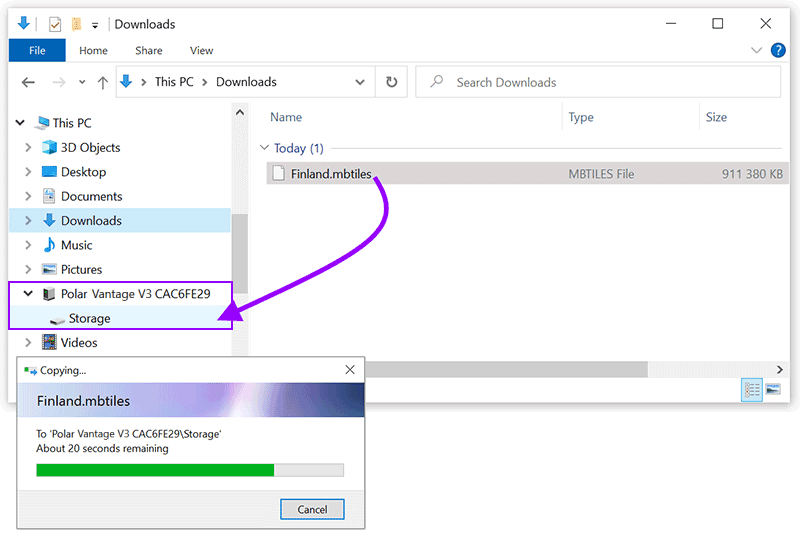
Task: Select Storage under Polar Vantage V3
Action: [x=89, y=318]
